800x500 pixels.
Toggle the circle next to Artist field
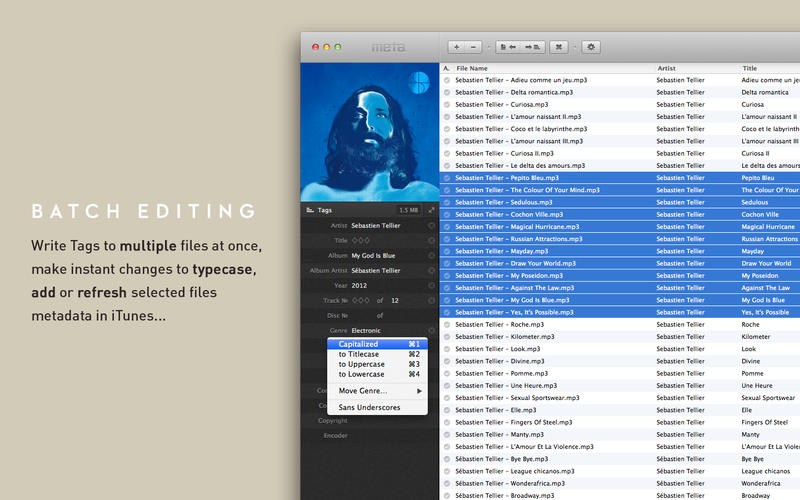[x=431, y=227]
